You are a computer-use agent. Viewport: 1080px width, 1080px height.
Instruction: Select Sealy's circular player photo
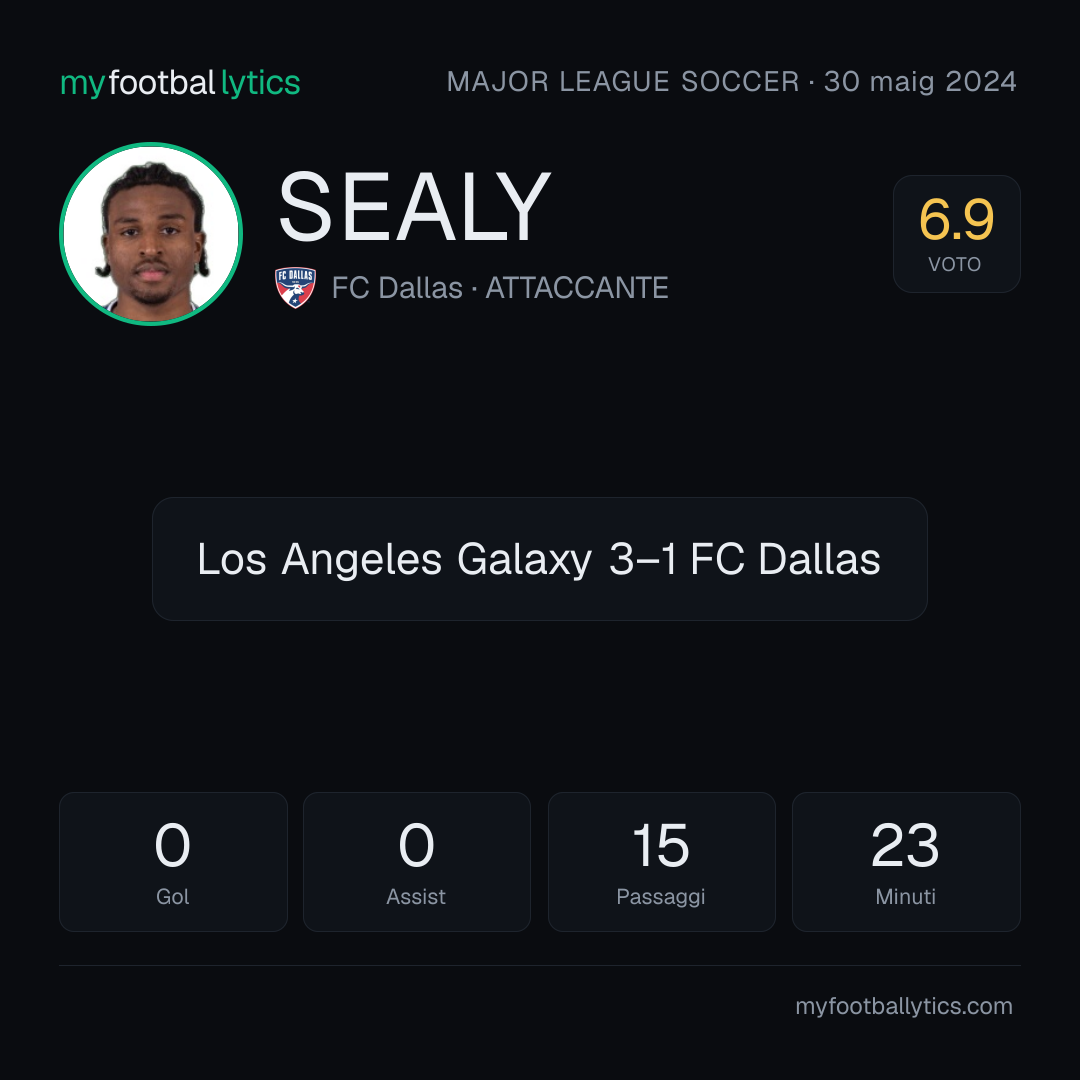click(151, 233)
